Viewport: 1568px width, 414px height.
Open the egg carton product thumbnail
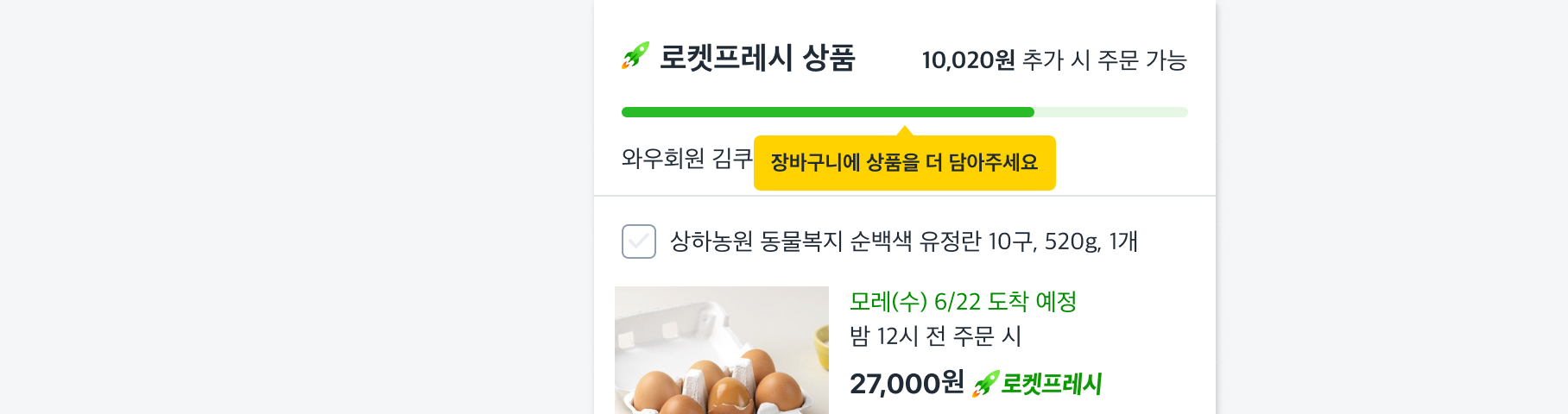click(x=722, y=350)
